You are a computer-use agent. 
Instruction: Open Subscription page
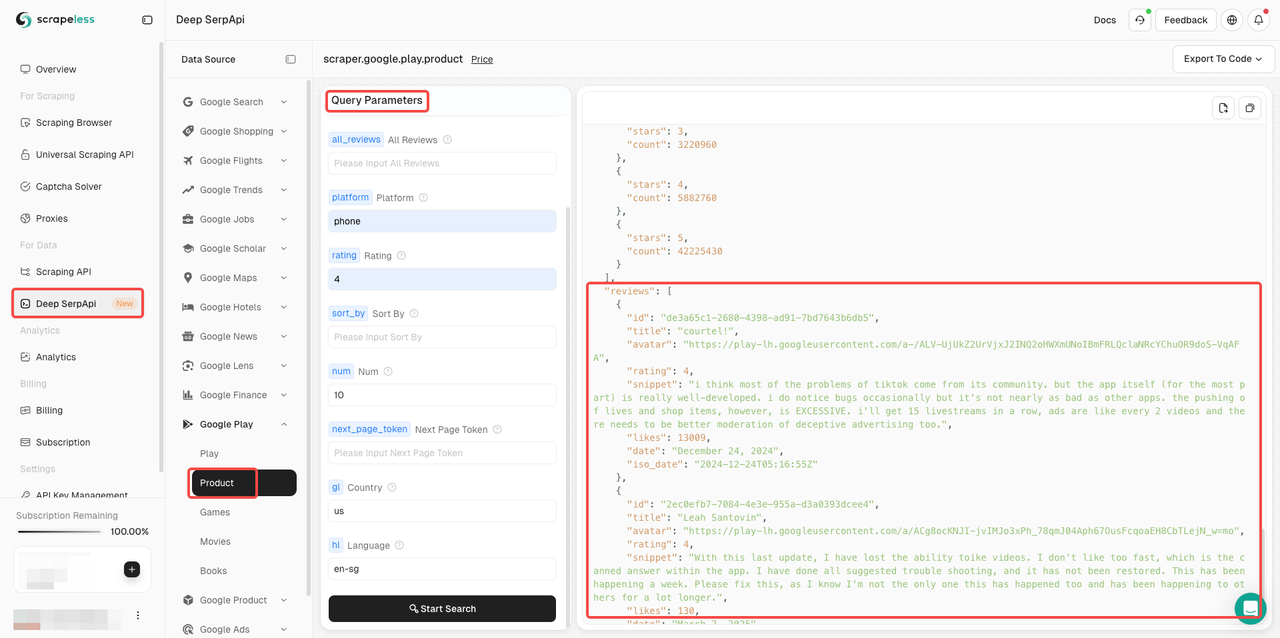[63, 442]
